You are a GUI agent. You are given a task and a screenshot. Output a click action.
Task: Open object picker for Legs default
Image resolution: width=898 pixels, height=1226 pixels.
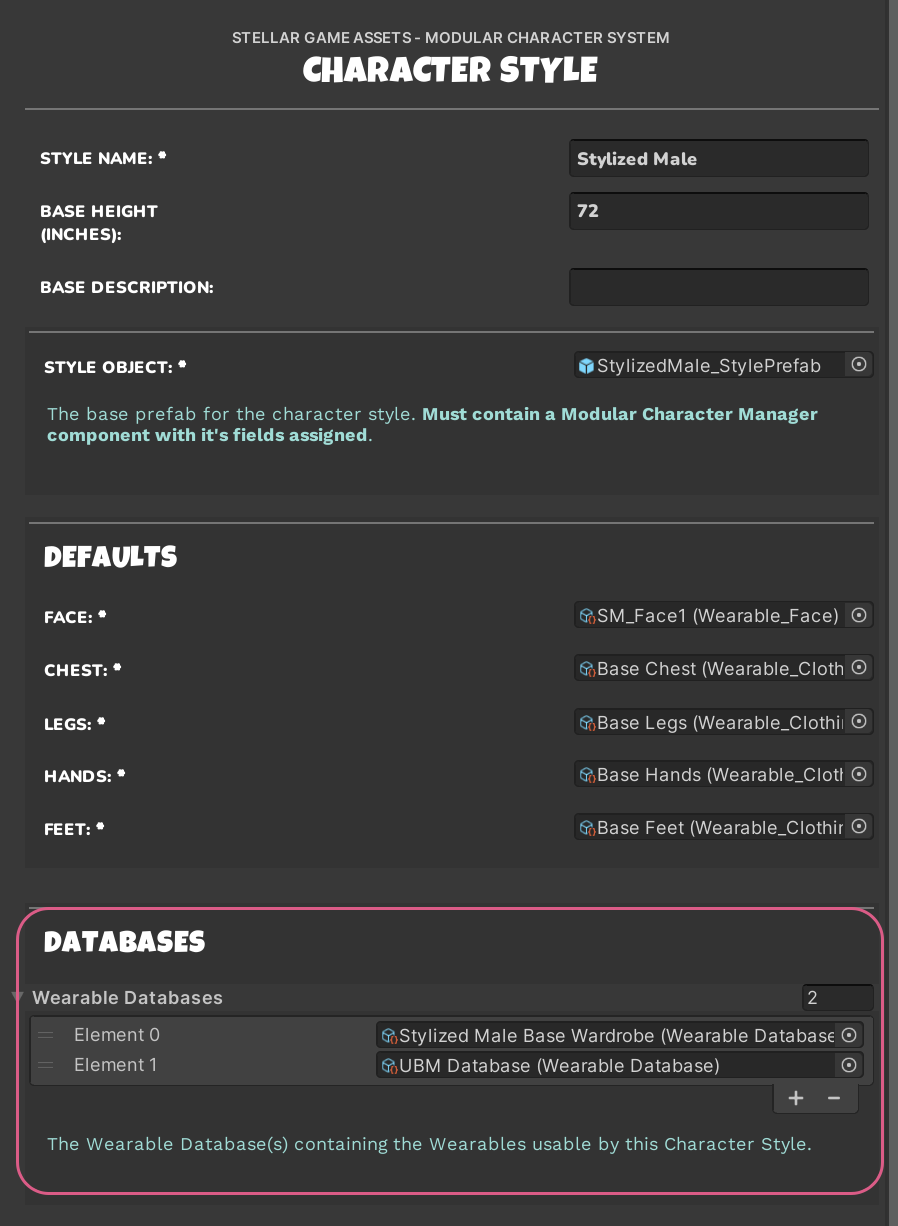coord(858,722)
